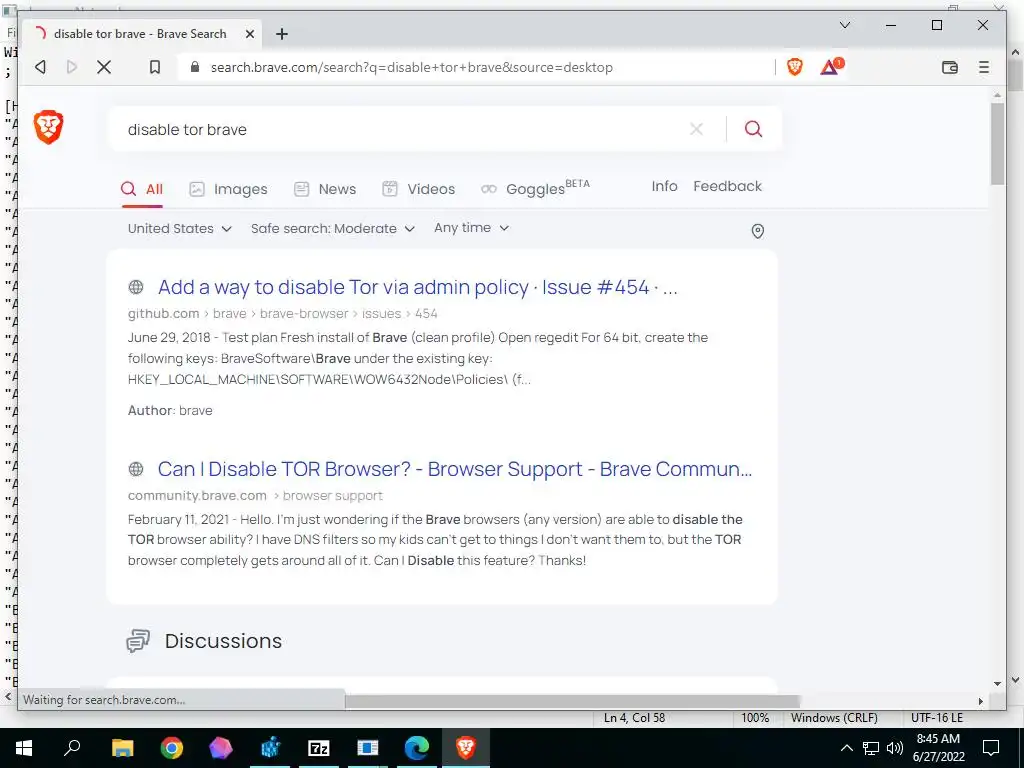Expand the United States region dropdown

(x=180, y=229)
